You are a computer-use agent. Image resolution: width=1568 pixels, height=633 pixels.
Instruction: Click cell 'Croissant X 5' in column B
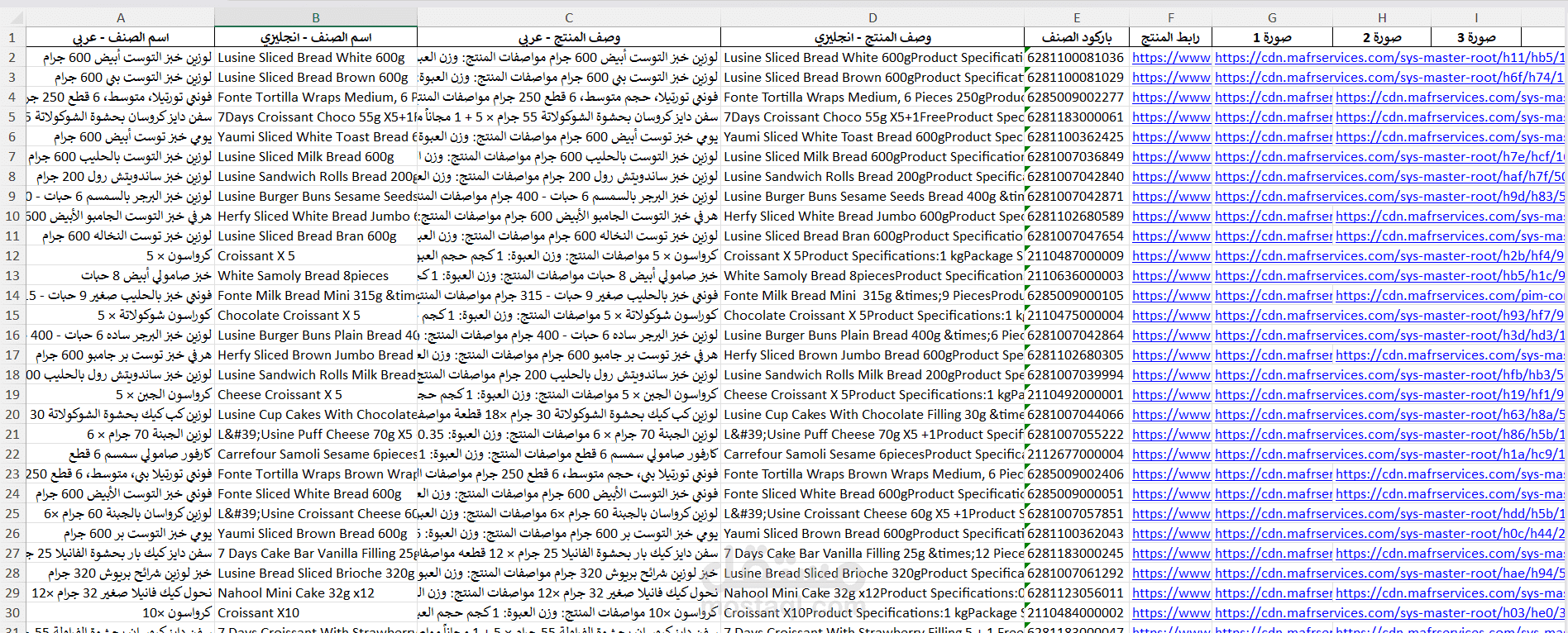[x=316, y=255]
